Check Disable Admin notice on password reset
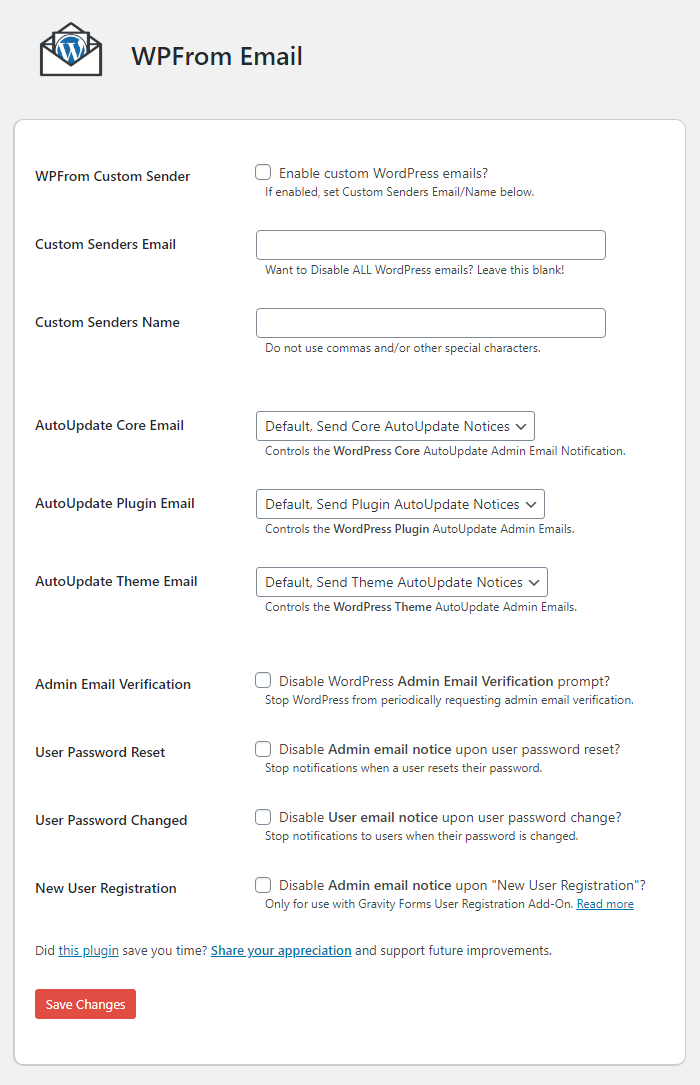This screenshot has height=1085, width=700. click(263, 748)
